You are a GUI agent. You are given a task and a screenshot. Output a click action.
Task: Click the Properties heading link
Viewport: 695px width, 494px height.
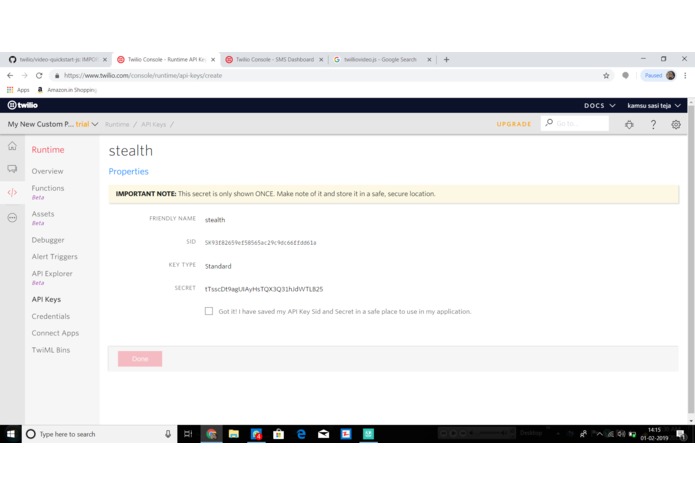pyautogui.click(x=129, y=171)
